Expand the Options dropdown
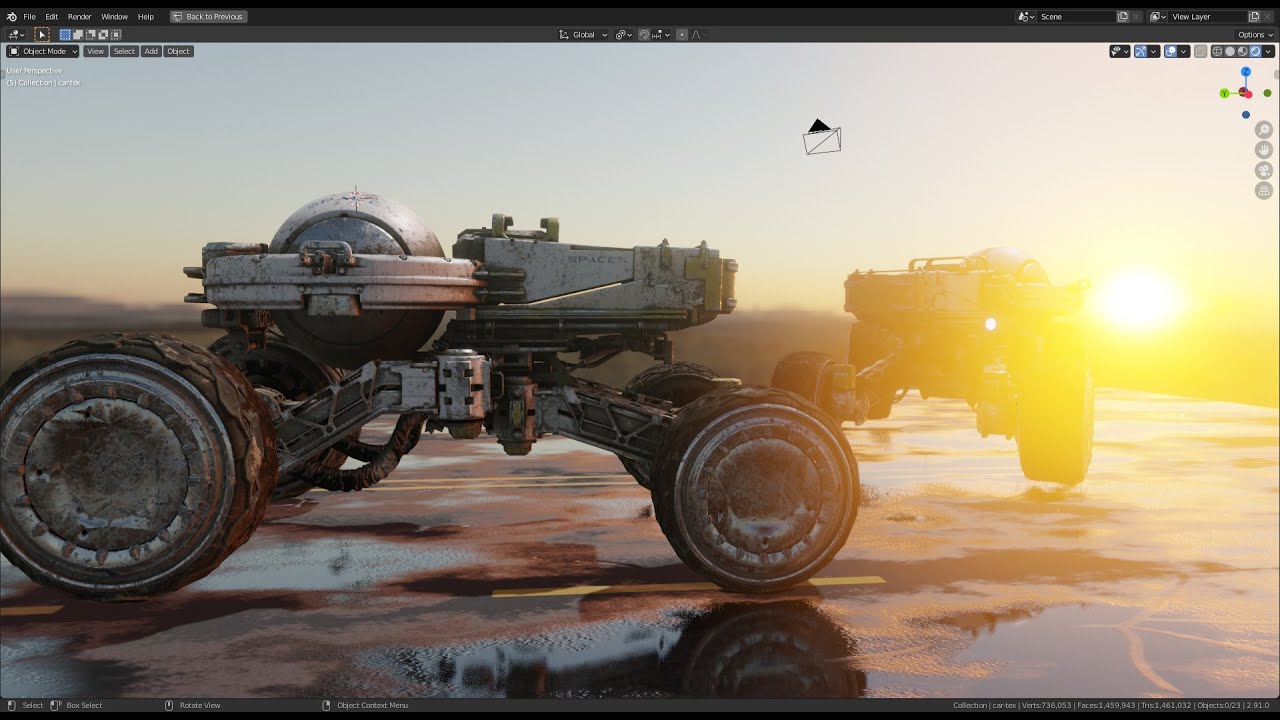The width and height of the screenshot is (1280, 720). [x=1255, y=35]
